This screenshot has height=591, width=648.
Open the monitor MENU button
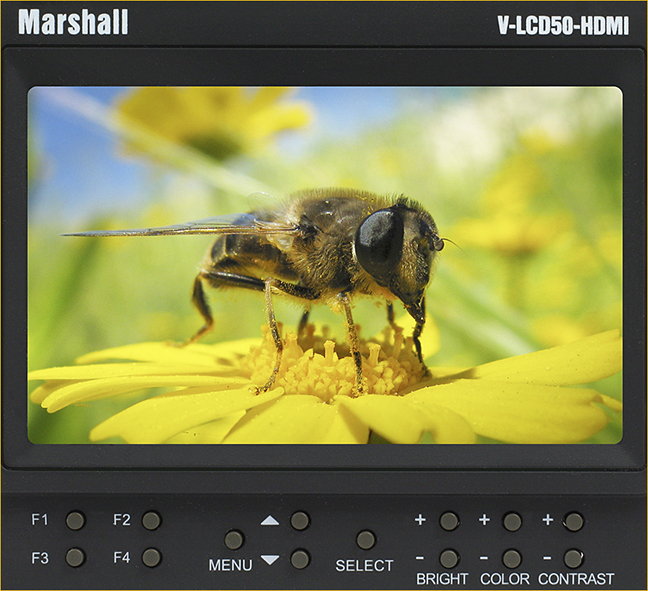233,540
